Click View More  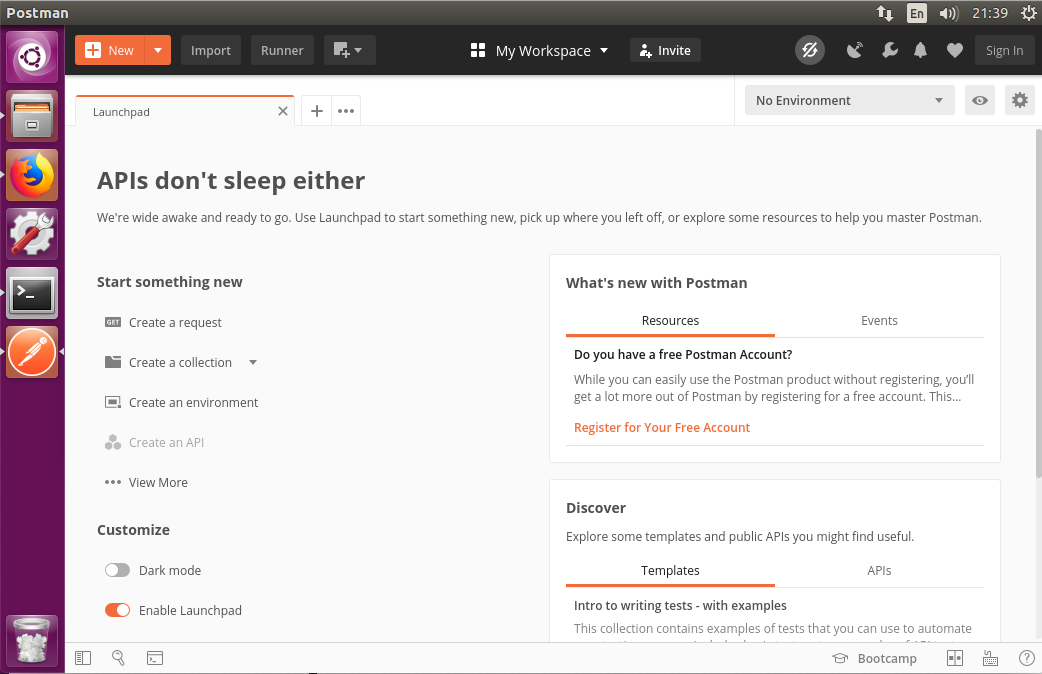click(x=146, y=483)
